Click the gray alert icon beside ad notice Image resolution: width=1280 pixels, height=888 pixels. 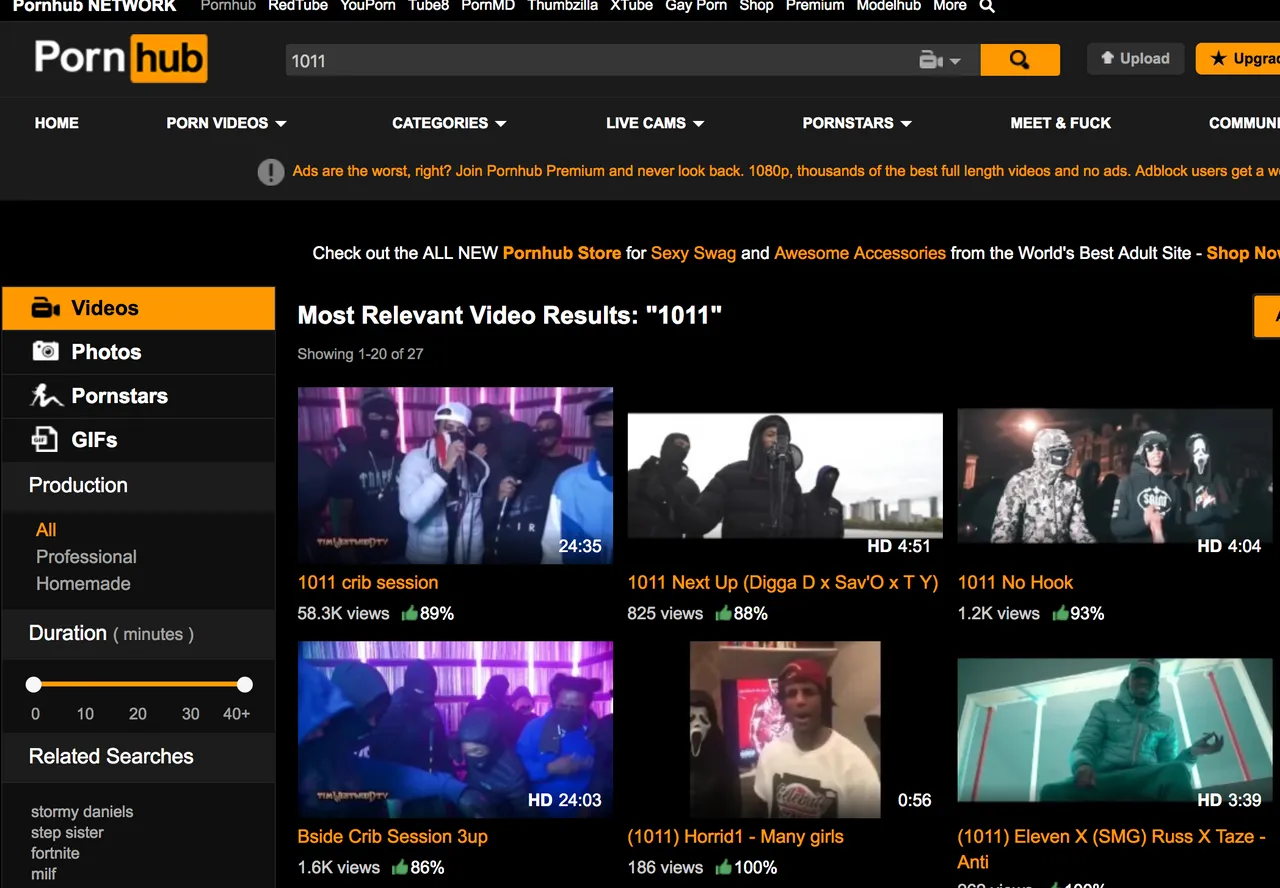tap(271, 172)
